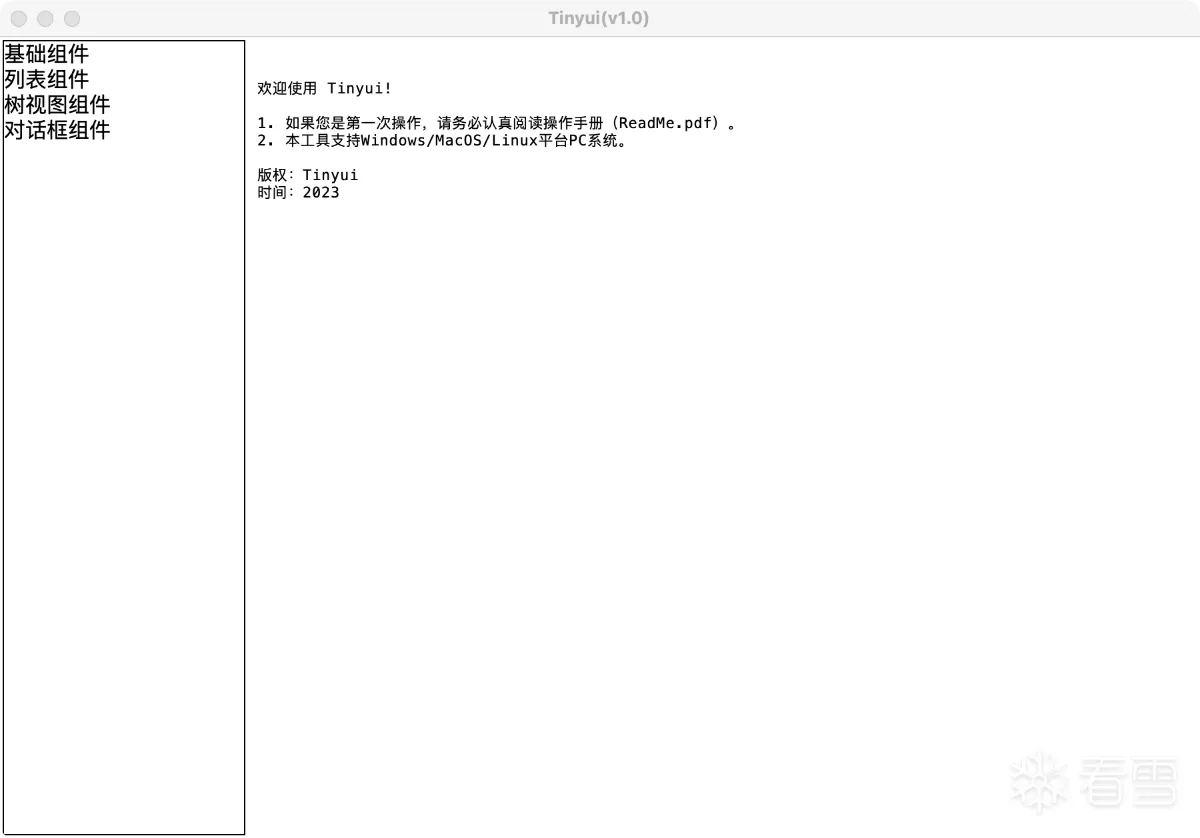Click the snowflake watermark logo
Image resolution: width=1200 pixels, height=838 pixels.
tap(1040, 783)
